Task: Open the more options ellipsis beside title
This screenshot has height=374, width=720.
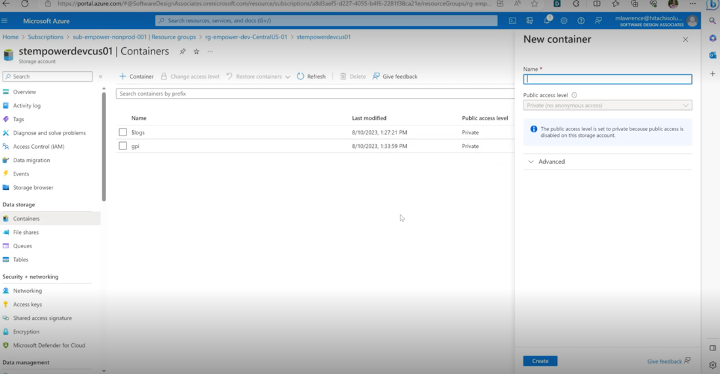Action: 210,51
